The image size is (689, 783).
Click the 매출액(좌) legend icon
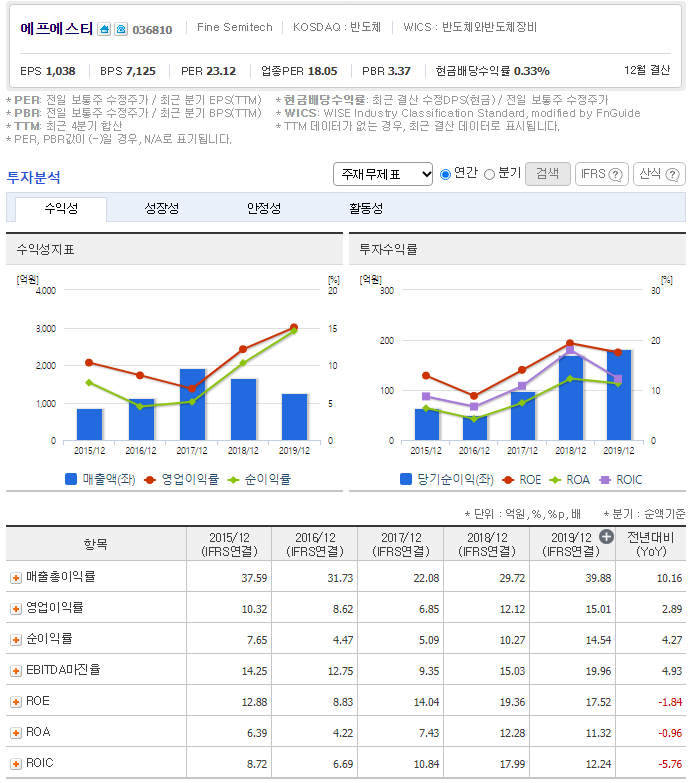coord(71,479)
